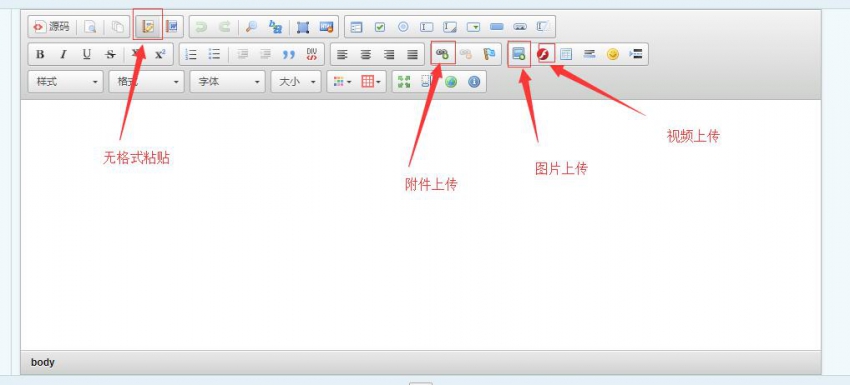Click the paste from Word icon

[172, 27]
